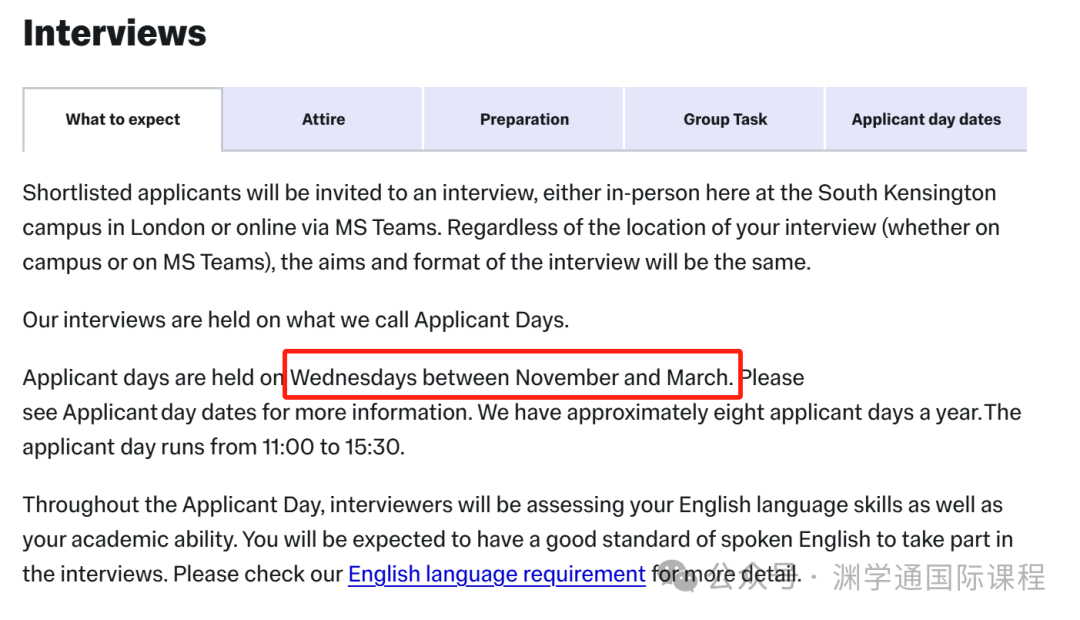This screenshot has height=620, width=1080.
Task: Click 'MS Teams' in the second text line
Action: pyautogui.click(x=386, y=227)
